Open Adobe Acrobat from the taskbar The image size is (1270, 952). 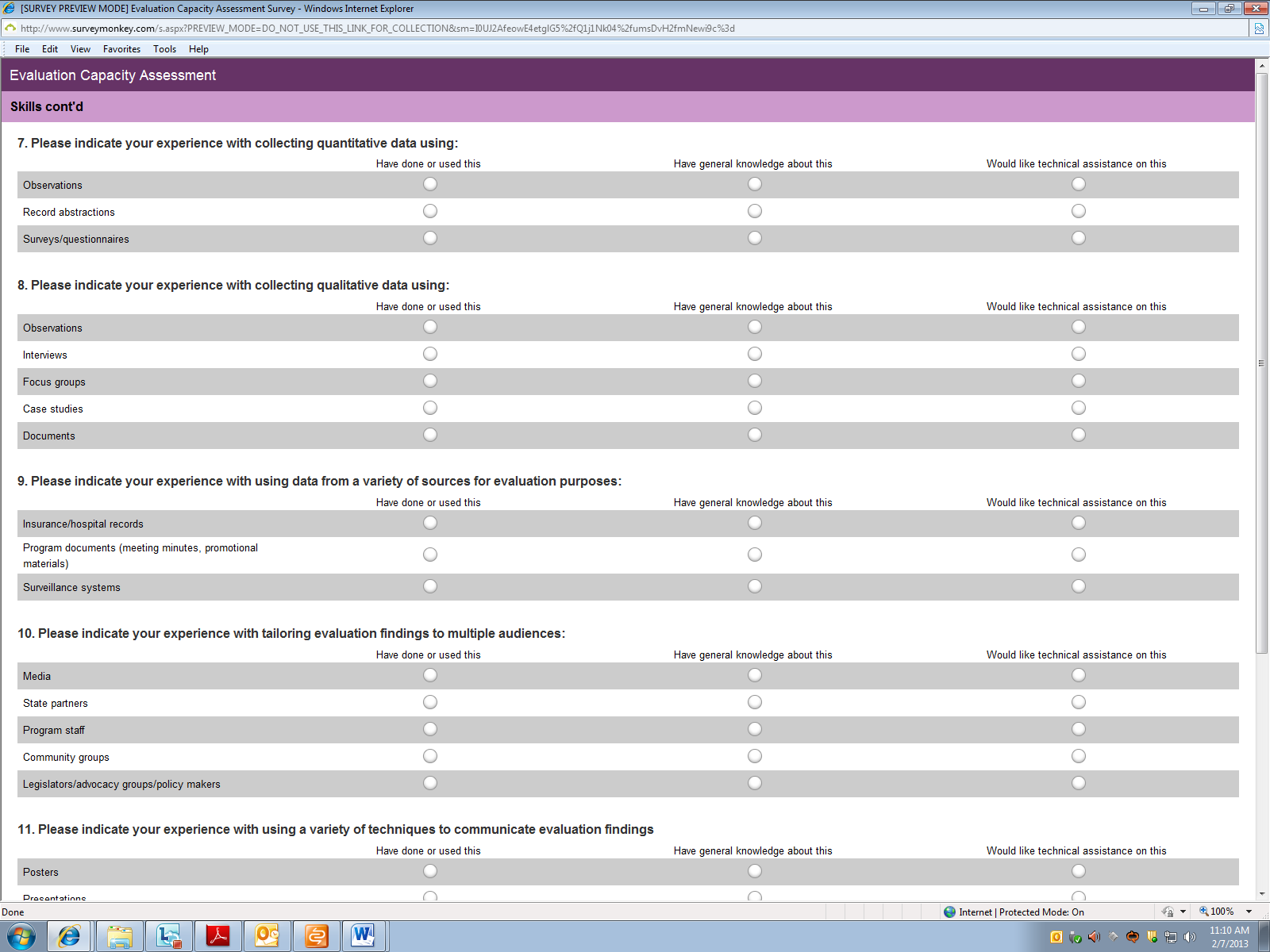[217, 936]
